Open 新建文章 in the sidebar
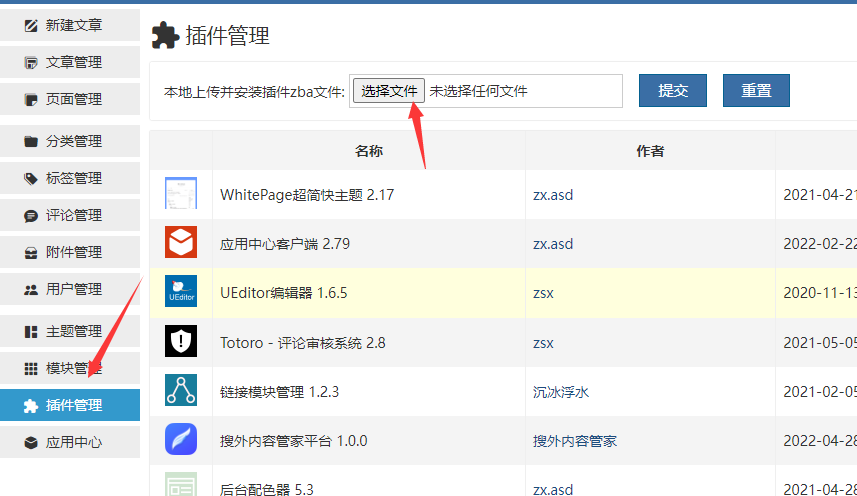 [x=70, y=25]
